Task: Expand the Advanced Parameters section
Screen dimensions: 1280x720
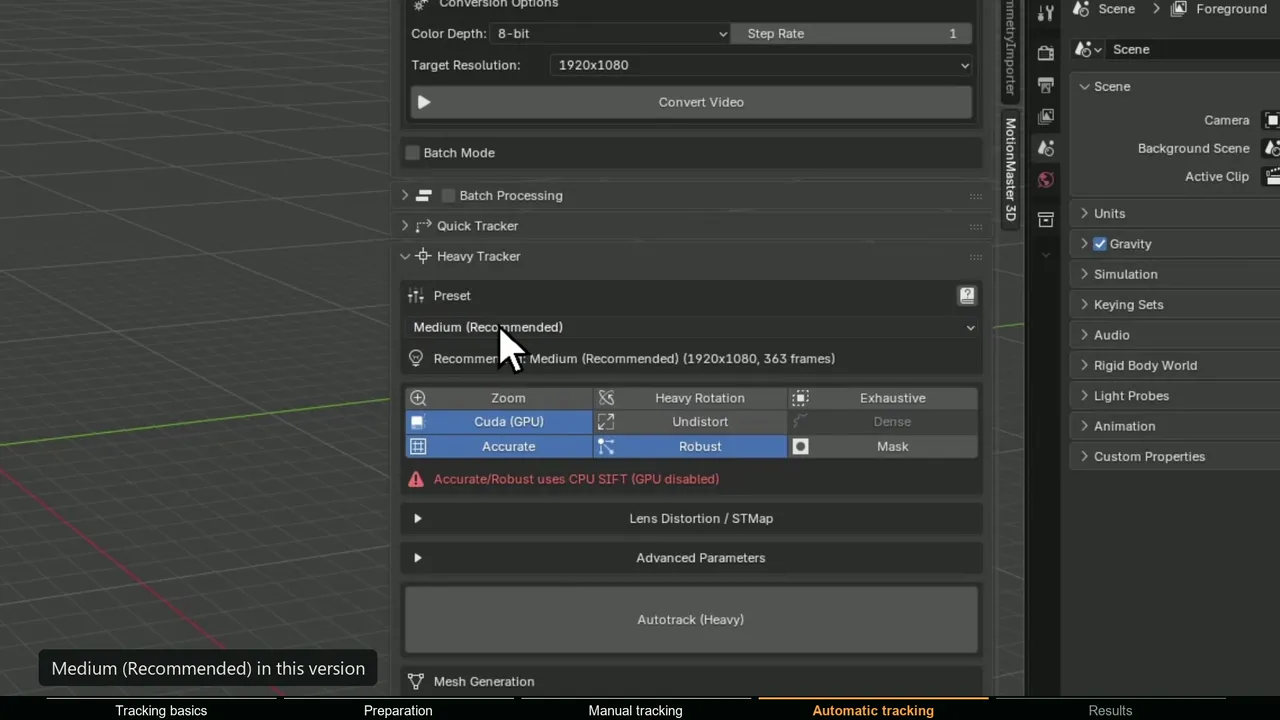Action: coord(691,558)
